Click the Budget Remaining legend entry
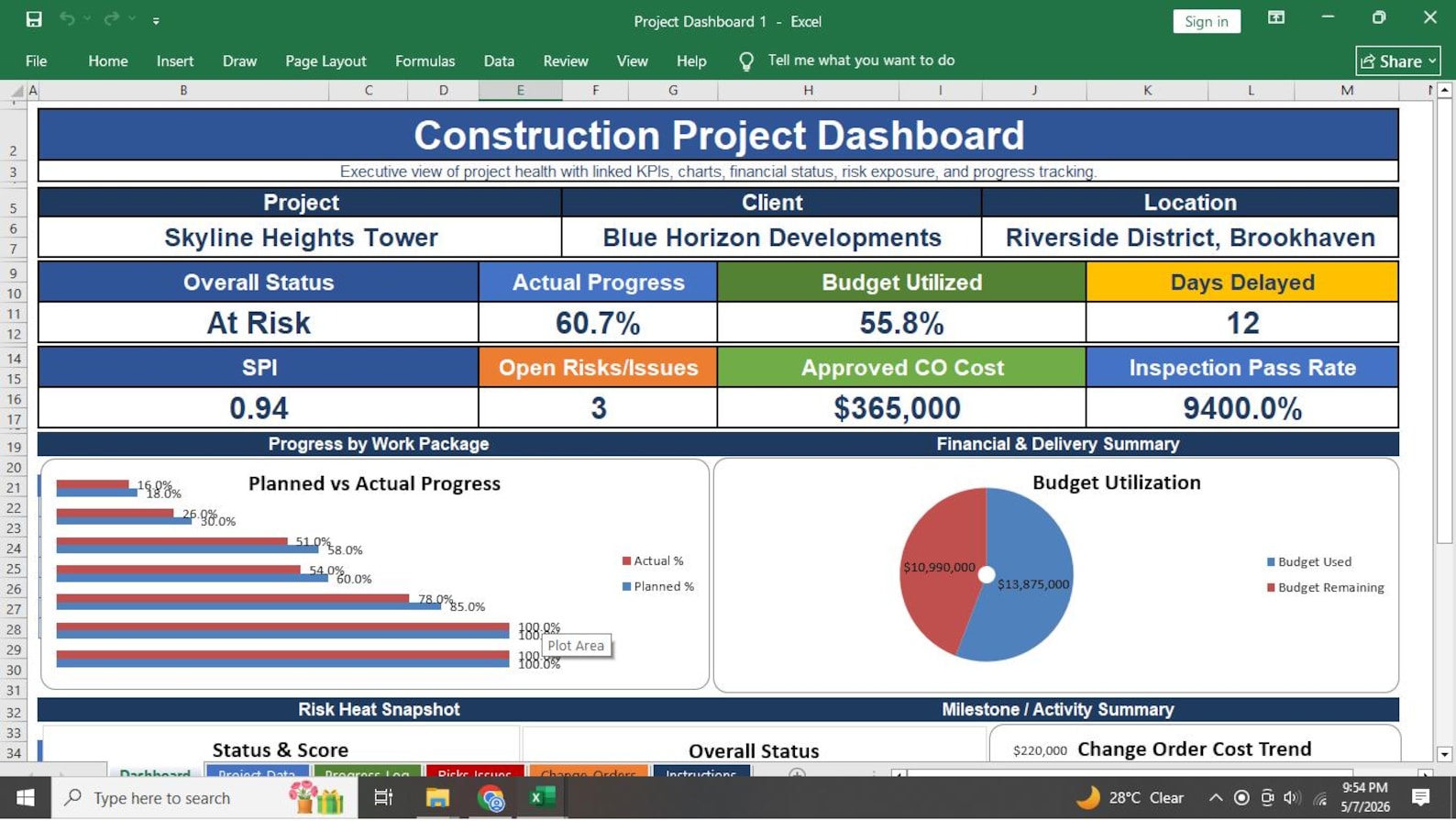Image resolution: width=1456 pixels, height=821 pixels. (x=1326, y=587)
